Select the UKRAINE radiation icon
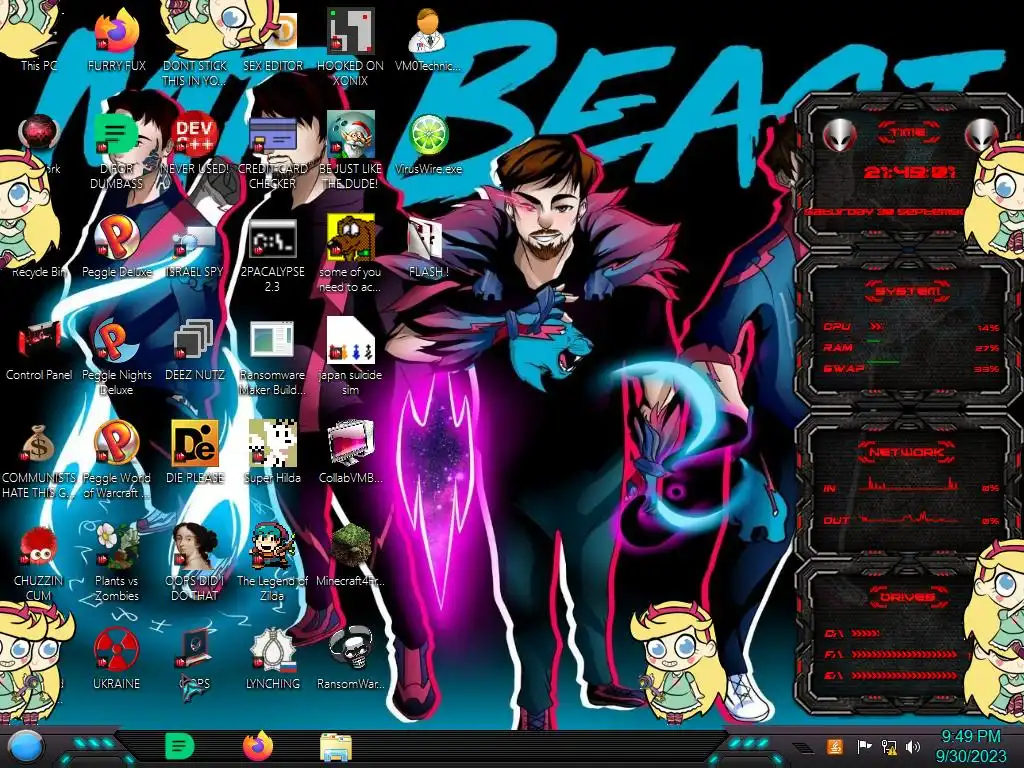1024x768 pixels. 116,658
